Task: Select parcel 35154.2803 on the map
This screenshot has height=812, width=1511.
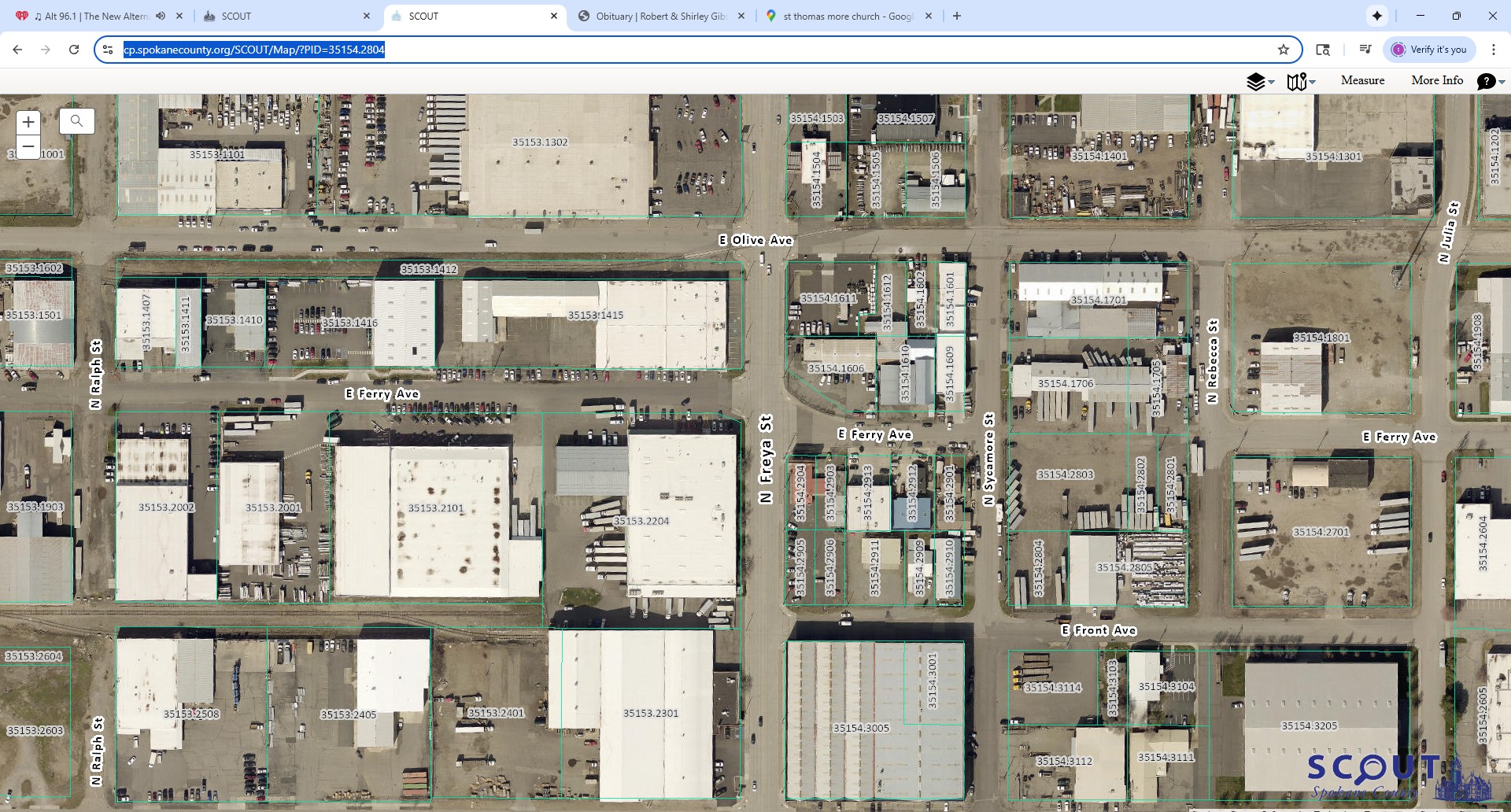Action: [x=1066, y=474]
